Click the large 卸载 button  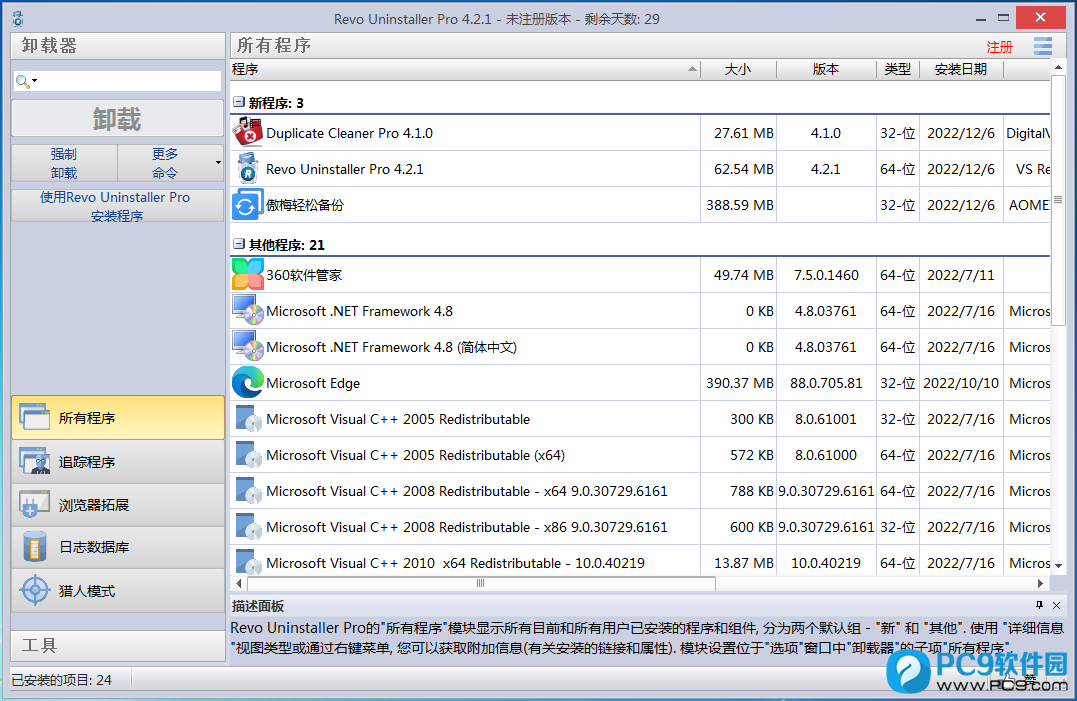pyautogui.click(x=117, y=118)
